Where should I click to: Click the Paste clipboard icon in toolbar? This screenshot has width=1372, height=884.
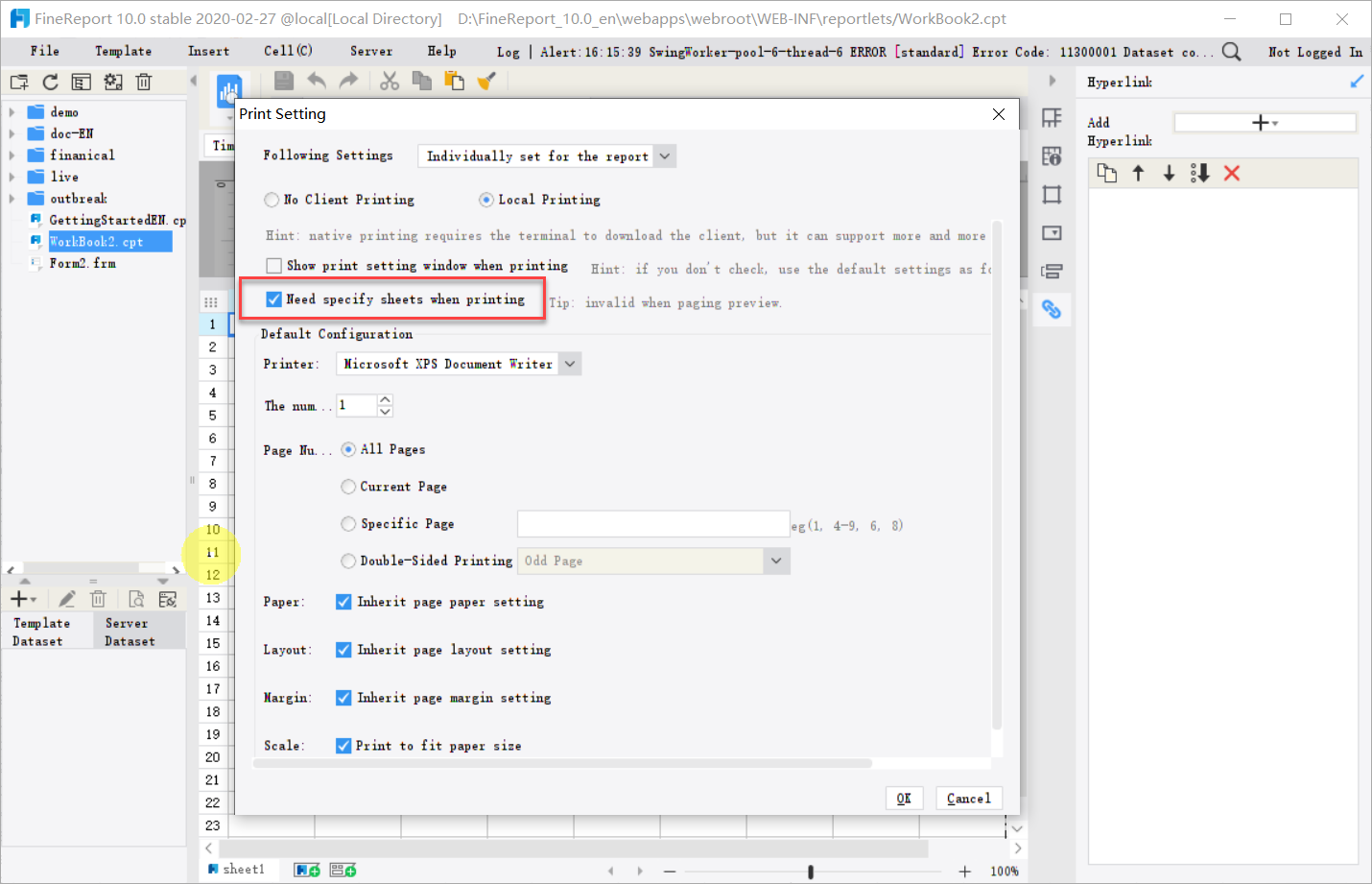(x=454, y=82)
